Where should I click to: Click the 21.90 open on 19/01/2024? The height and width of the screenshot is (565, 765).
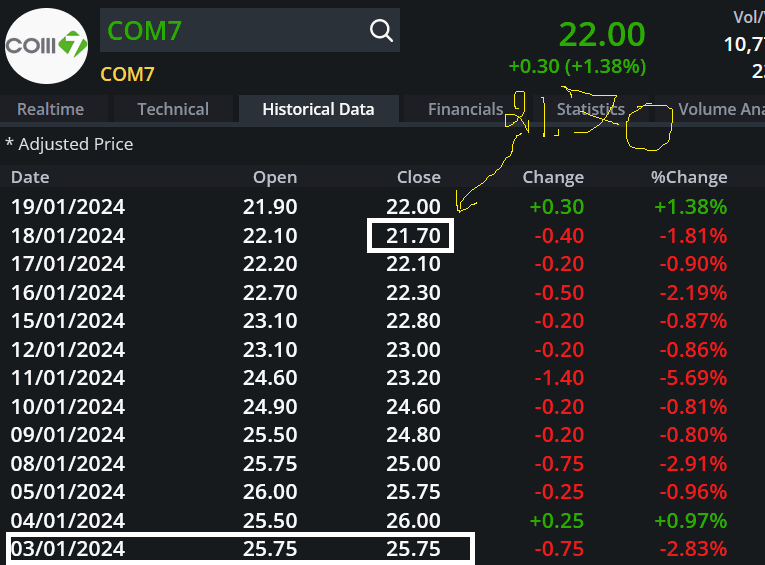(x=270, y=207)
